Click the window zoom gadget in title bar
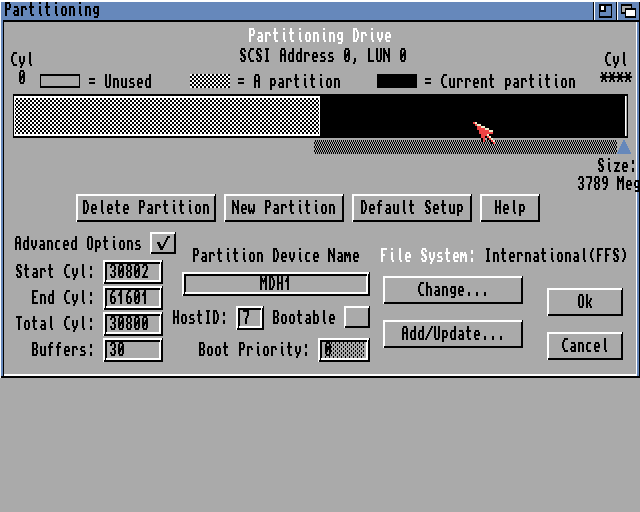Image resolution: width=640 pixels, height=512 pixels. [606, 10]
